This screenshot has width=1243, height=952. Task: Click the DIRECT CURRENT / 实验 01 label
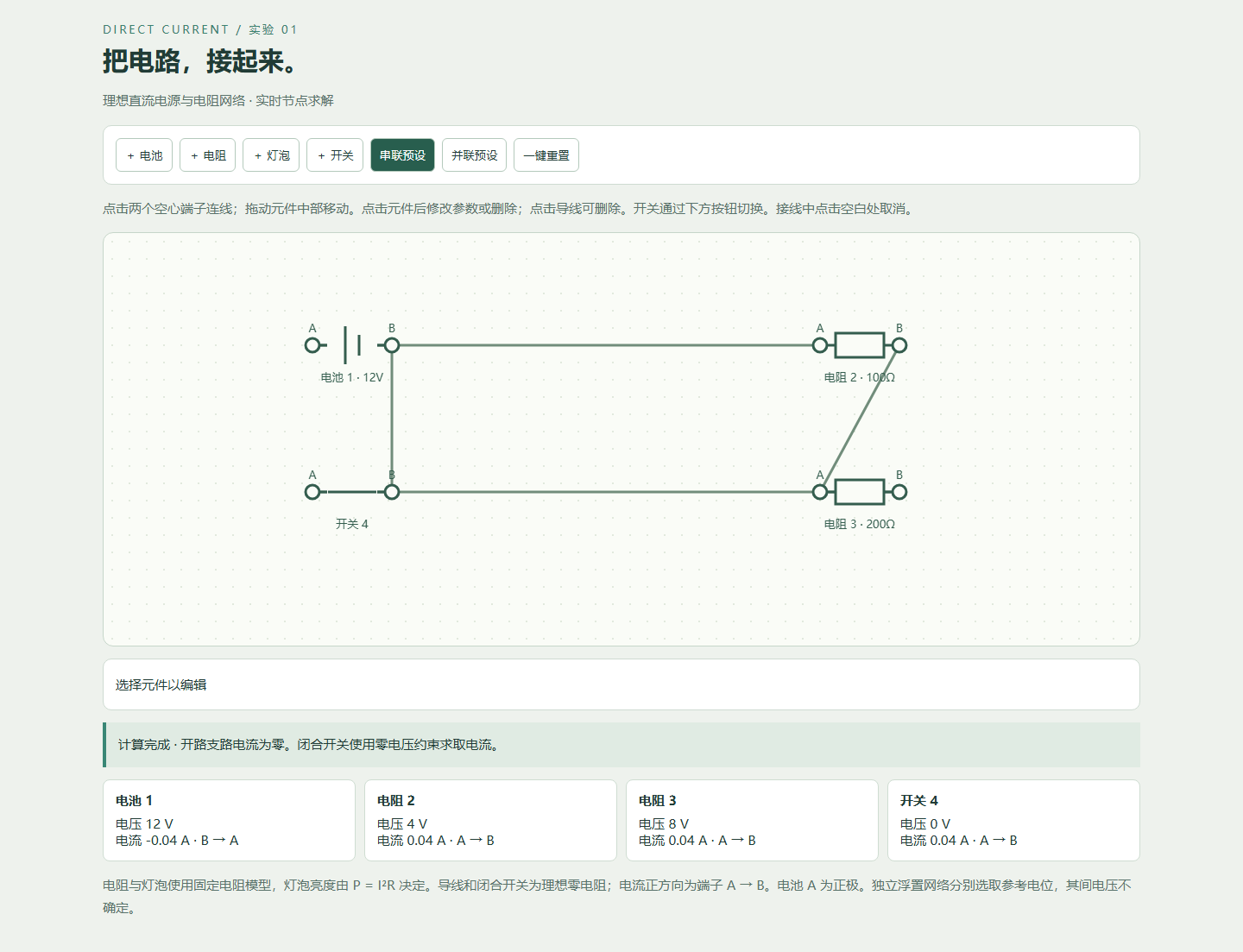pyautogui.click(x=200, y=29)
